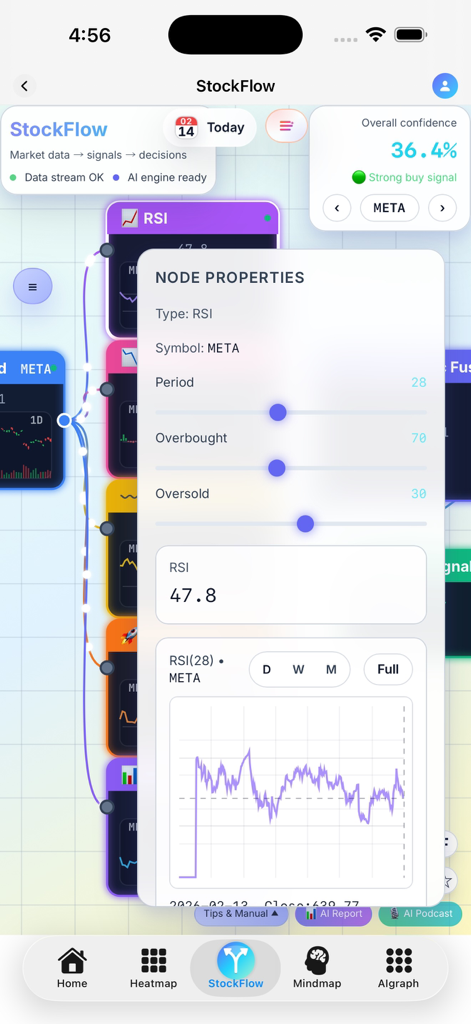Image resolution: width=471 pixels, height=1024 pixels.
Task: Open the AI Report button
Action: 333,914
